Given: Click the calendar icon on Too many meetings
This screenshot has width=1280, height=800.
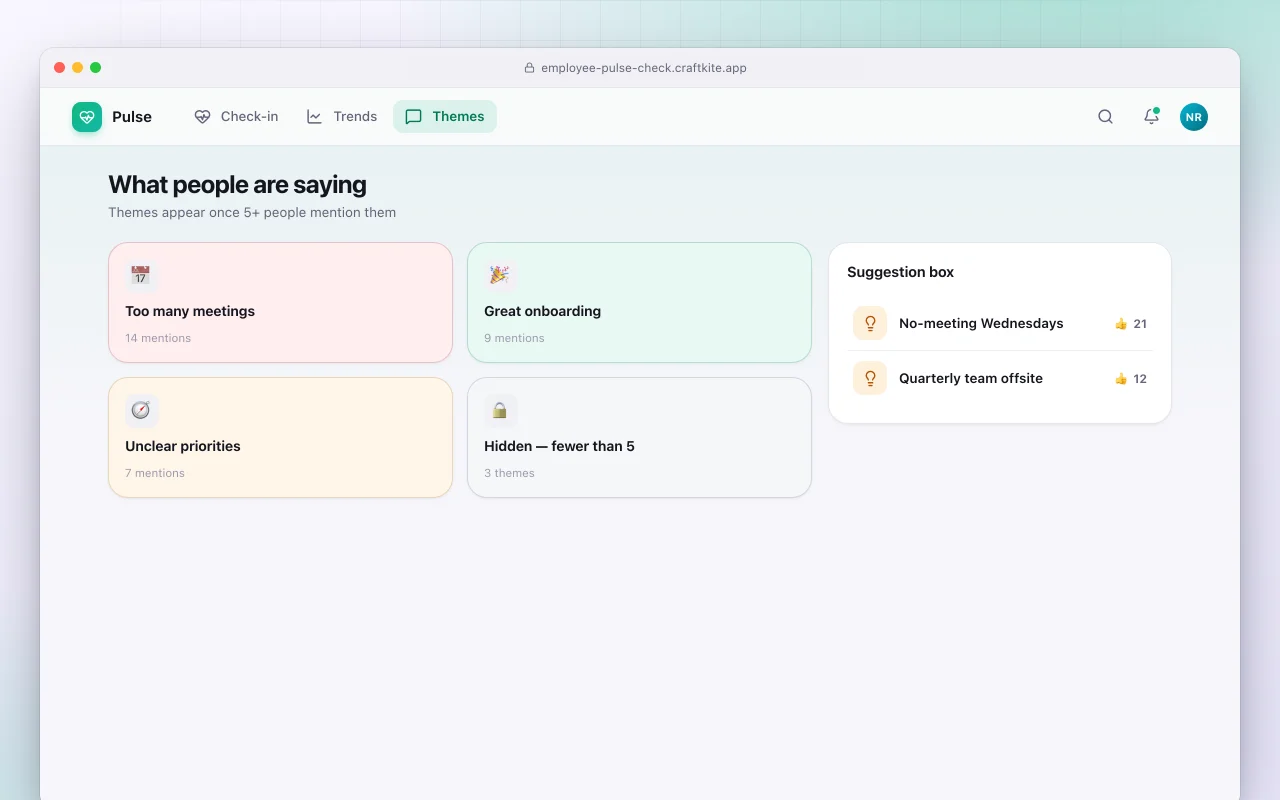Looking at the screenshot, I should [x=141, y=275].
